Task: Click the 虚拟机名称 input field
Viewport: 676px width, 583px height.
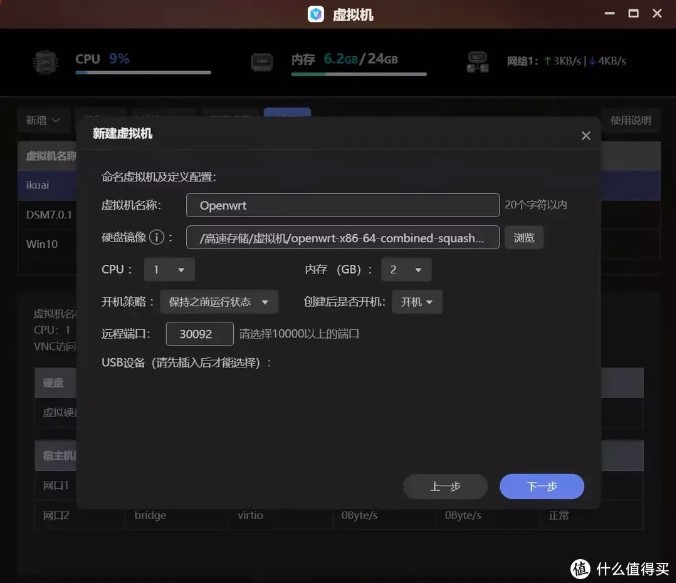Action: 343,205
